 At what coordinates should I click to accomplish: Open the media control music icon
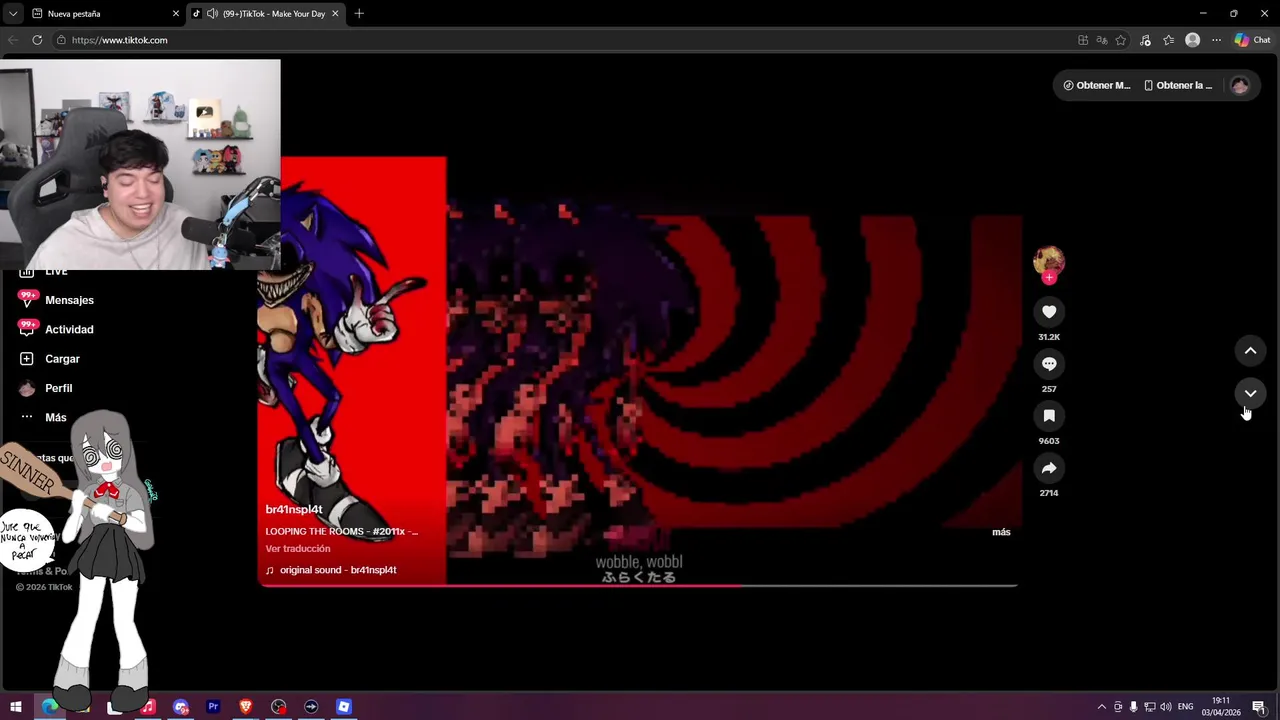(1145, 40)
